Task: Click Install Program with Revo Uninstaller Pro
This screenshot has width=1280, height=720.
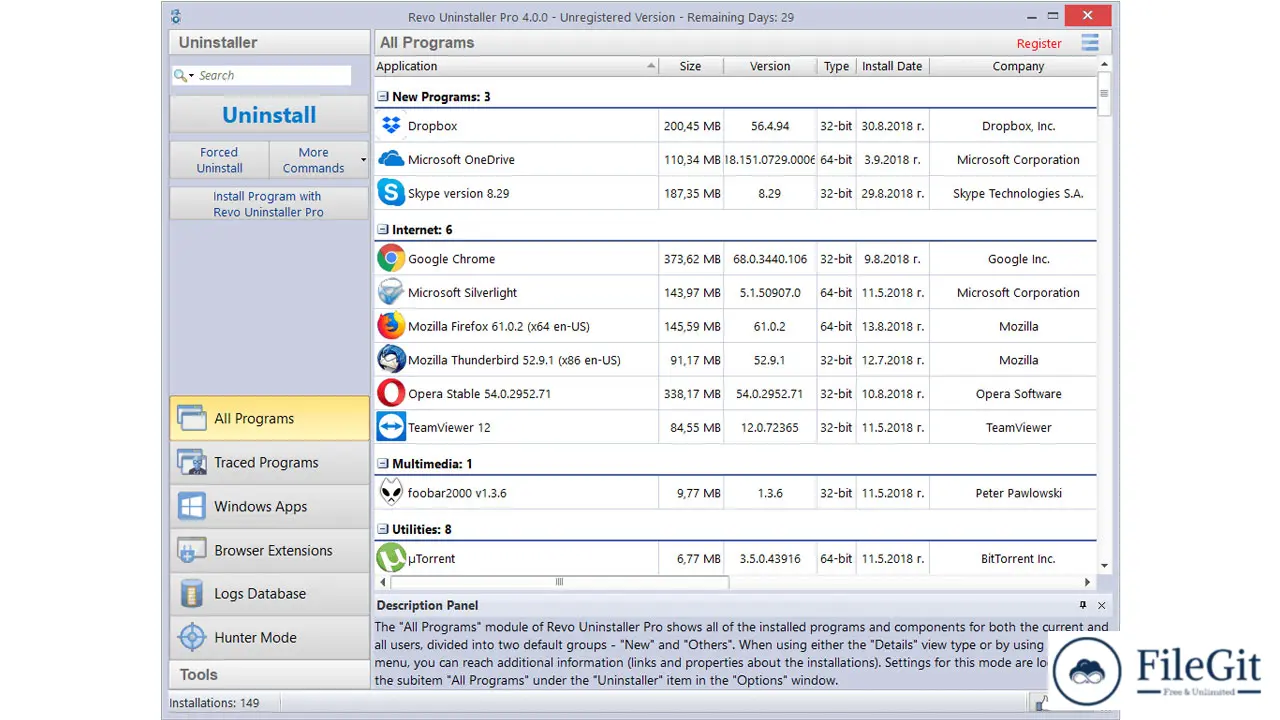Action: (269, 204)
